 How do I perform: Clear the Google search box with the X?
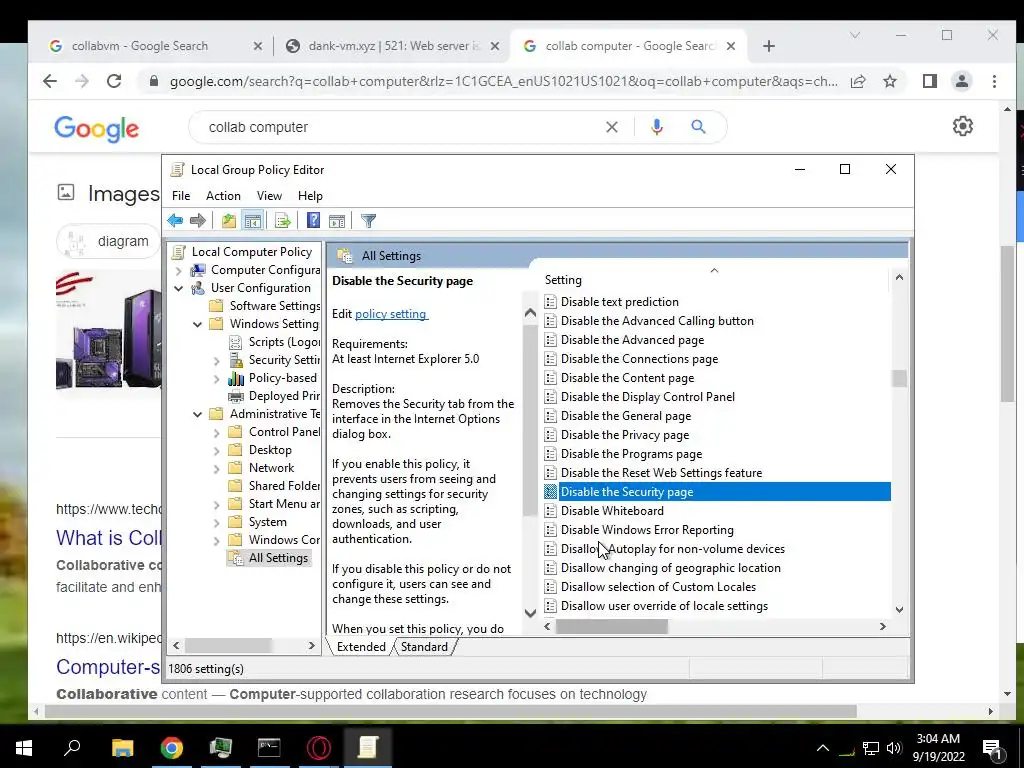(612, 127)
